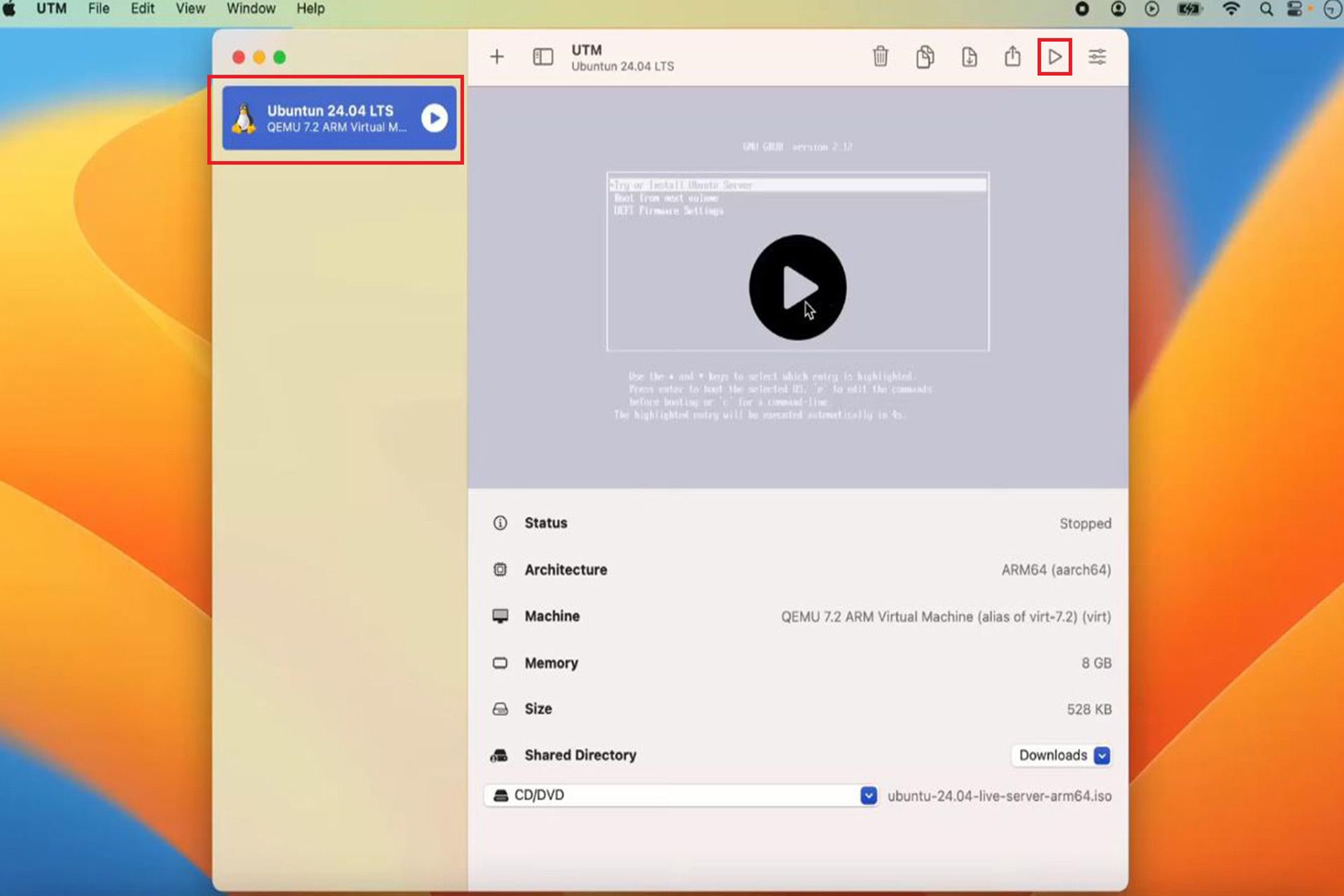This screenshot has height=896, width=1344.
Task: Click the large black play button on the preview
Action: click(x=797, y=287)
